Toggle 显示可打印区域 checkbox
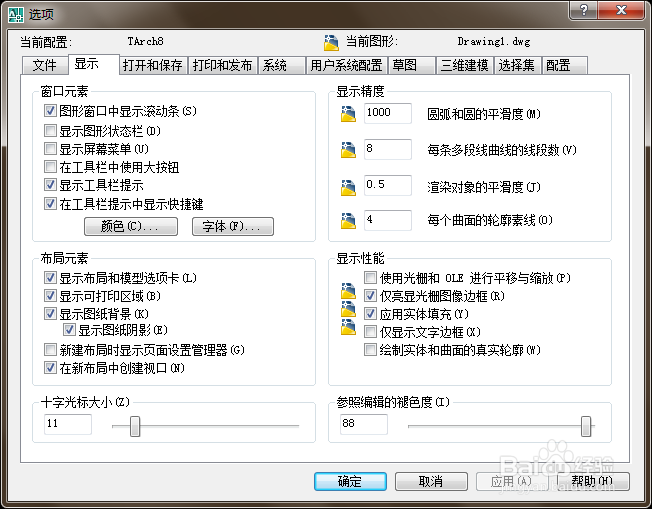Image resolution: width=652 pixels, height=509 pixels. point(50,296)
